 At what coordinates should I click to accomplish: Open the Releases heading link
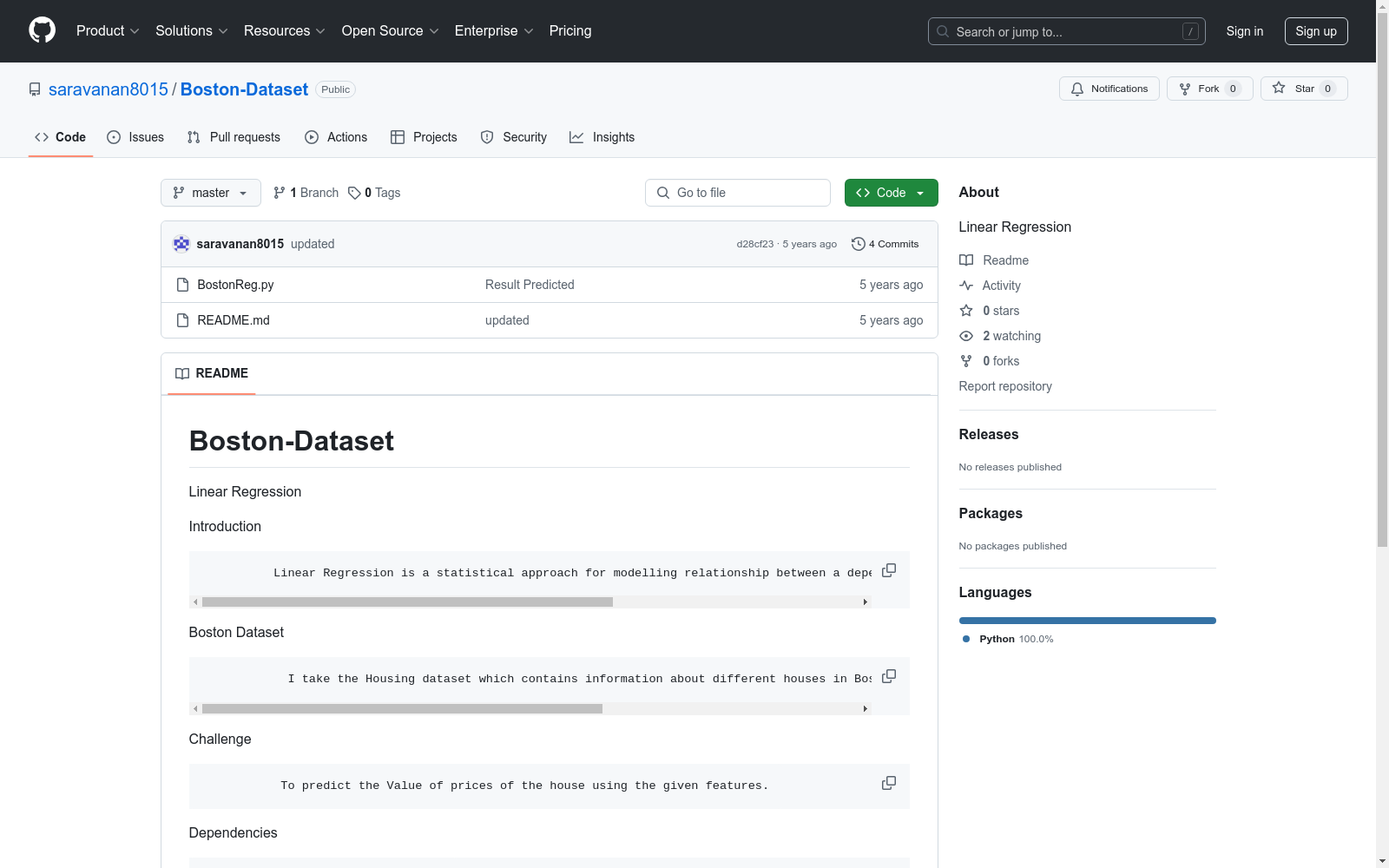pyautogui.click(x=989, y=434)
